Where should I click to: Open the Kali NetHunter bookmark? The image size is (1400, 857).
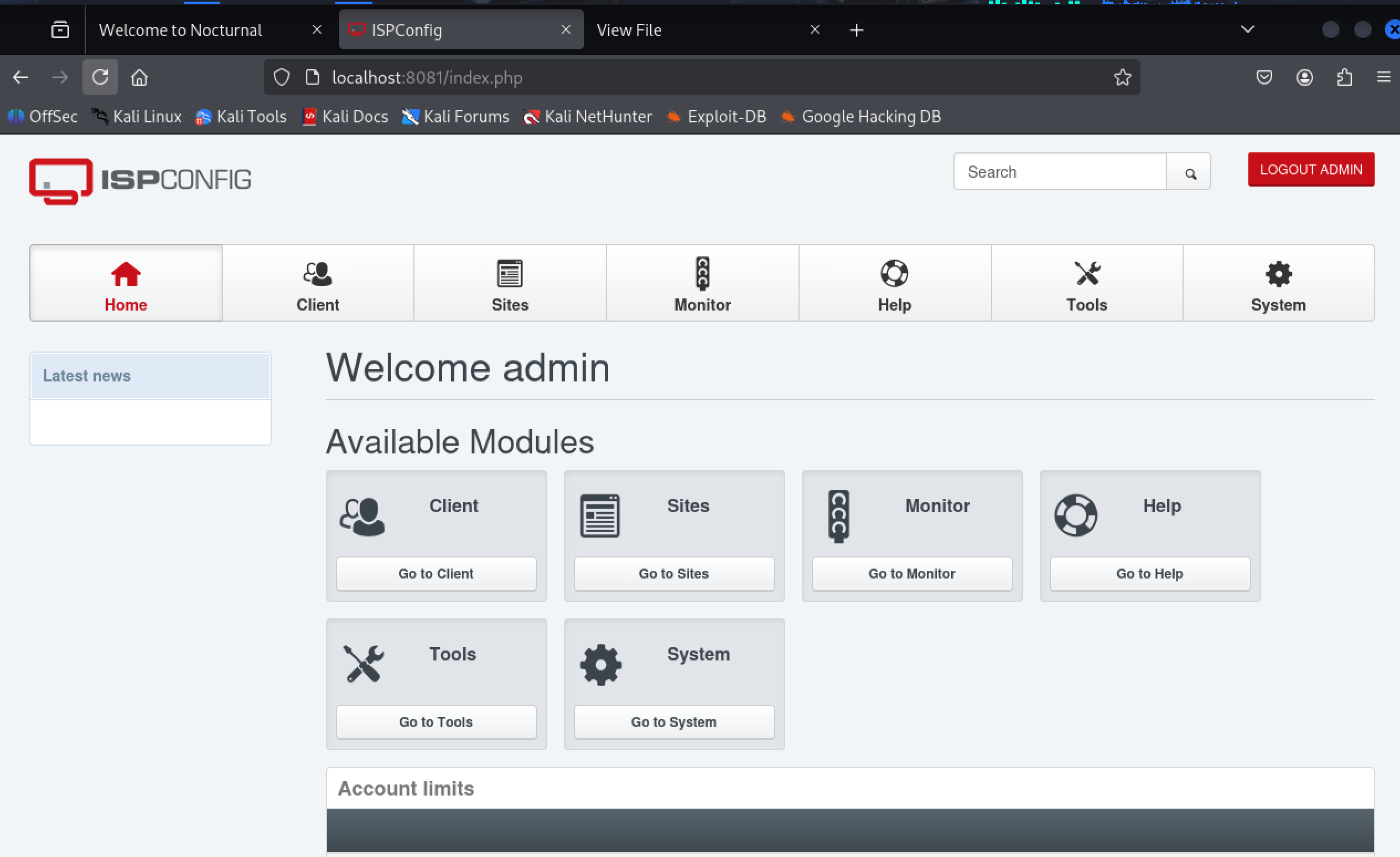(588, 116)
